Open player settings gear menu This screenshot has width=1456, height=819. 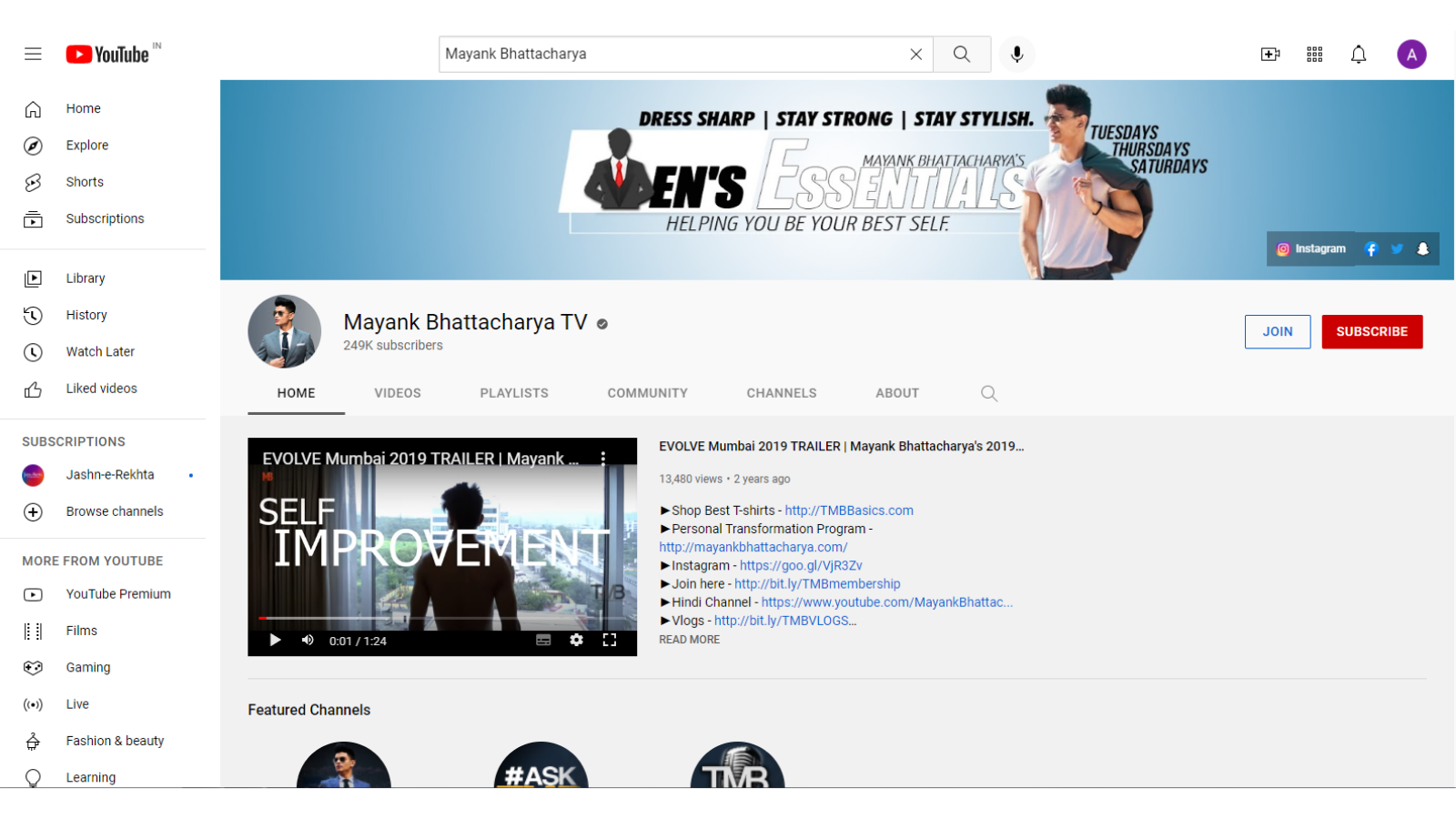577,640
